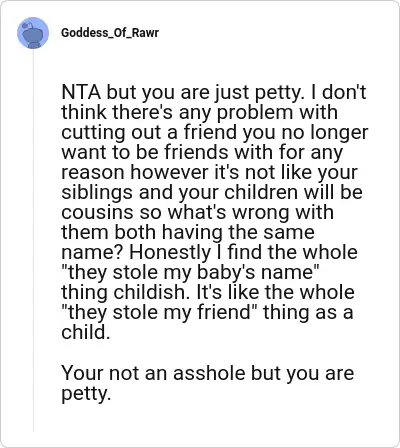Click the line "want to be friends with for any"
Screen dimensions: 400x448
(x=202, y=152)
